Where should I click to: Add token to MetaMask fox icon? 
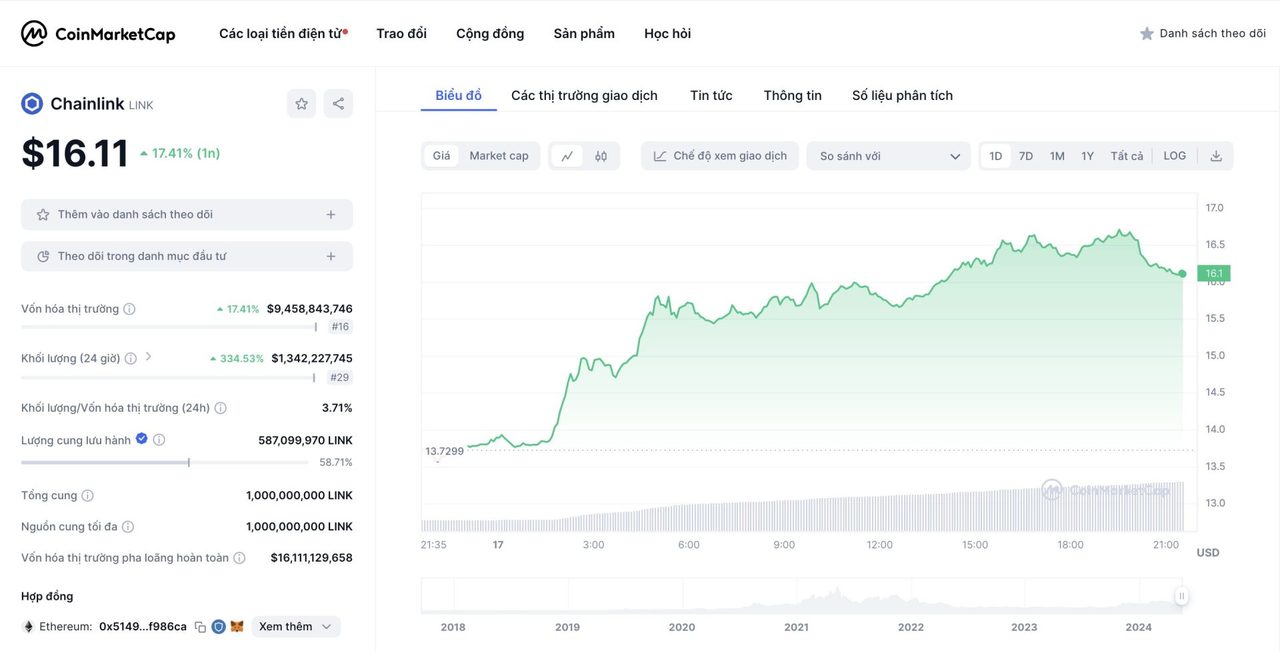tap(237, 627)
